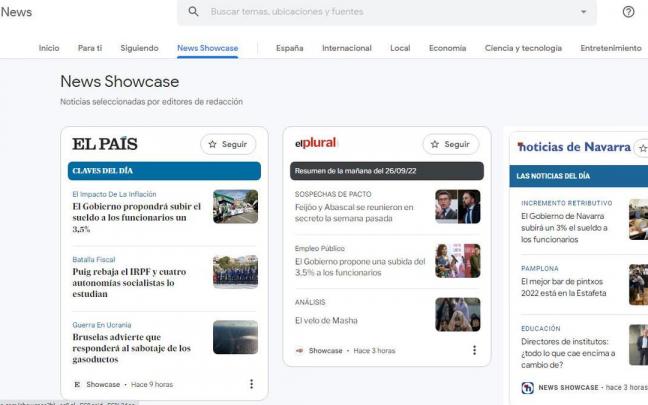Open 'Directores de institutos' article

click(568, 353)
